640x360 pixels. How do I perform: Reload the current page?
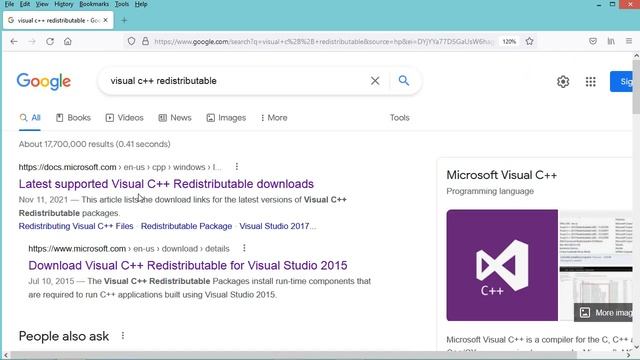[50, 41]
